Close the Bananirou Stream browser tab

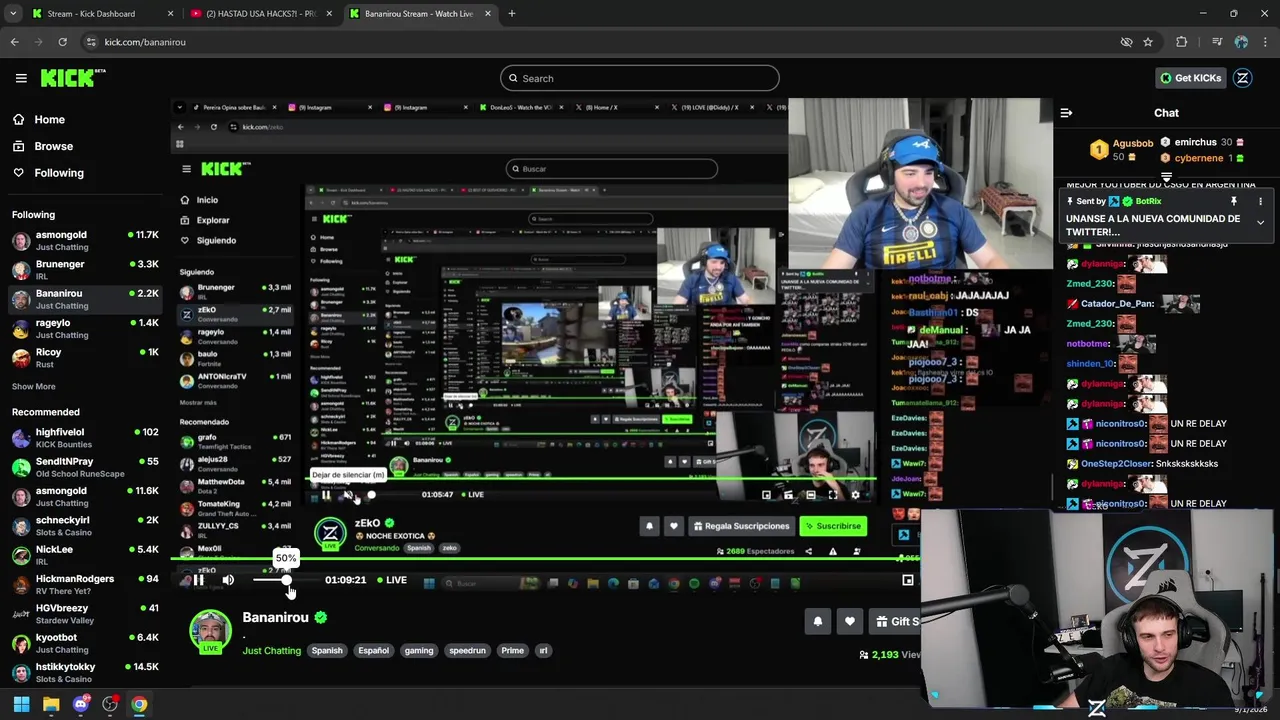488,14
